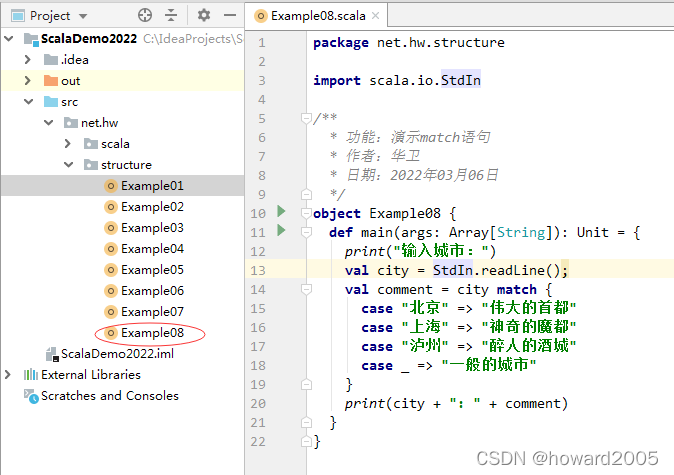Click Example06 object icon
Viewport: 674px width, 475px height.
pos(111,291)
